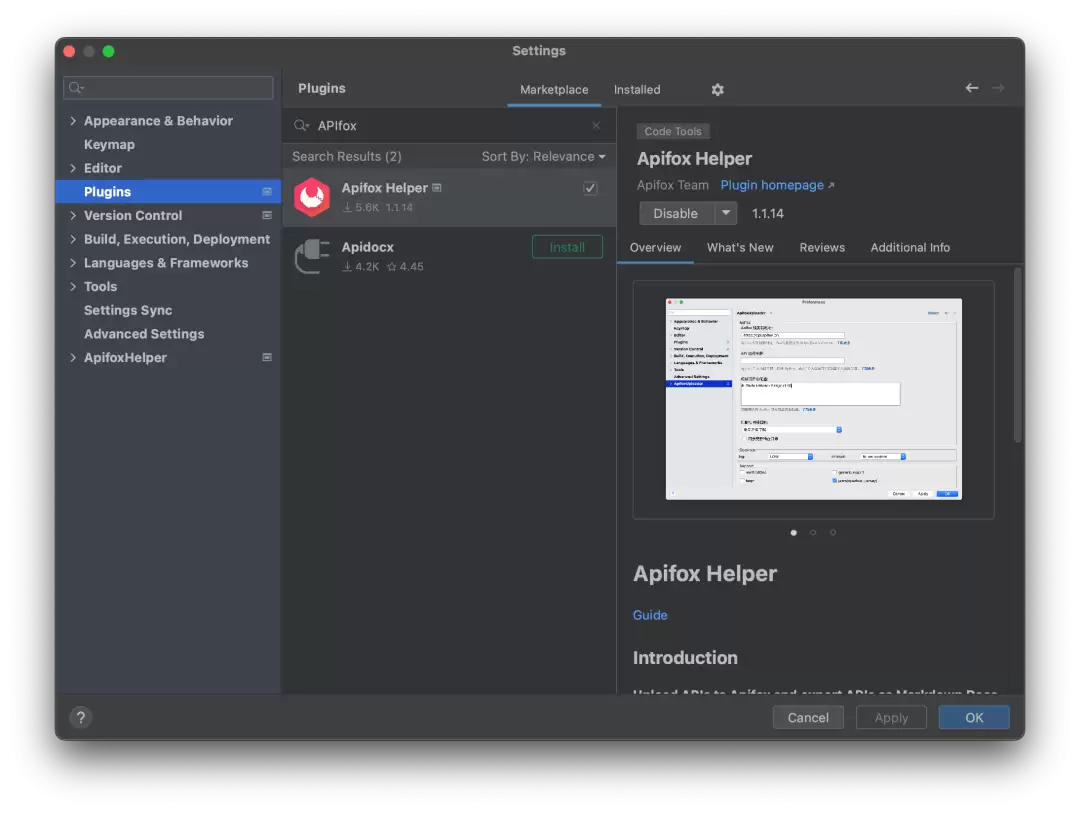Select Plugins in the settings tree
Viewport: 1080px width, 813px height.
(x=168, y=192)
